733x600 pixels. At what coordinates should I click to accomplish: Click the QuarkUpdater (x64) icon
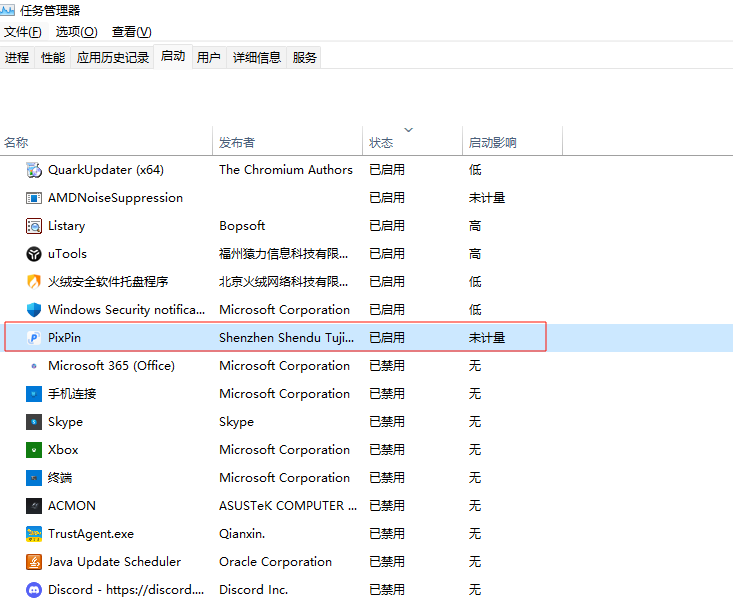coord(34,170)
